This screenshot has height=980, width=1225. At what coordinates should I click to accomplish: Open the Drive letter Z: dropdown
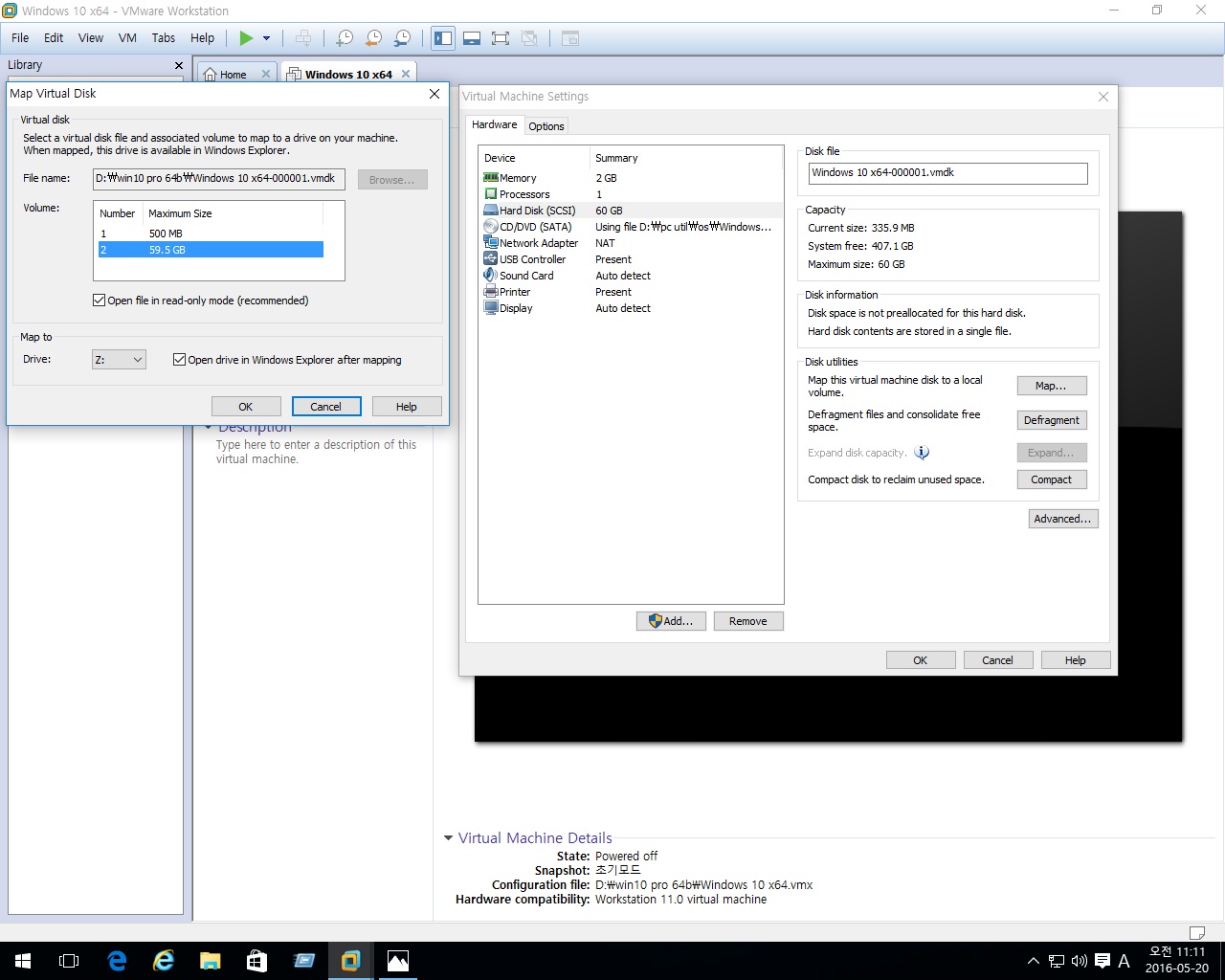click(x=119, y=360)
